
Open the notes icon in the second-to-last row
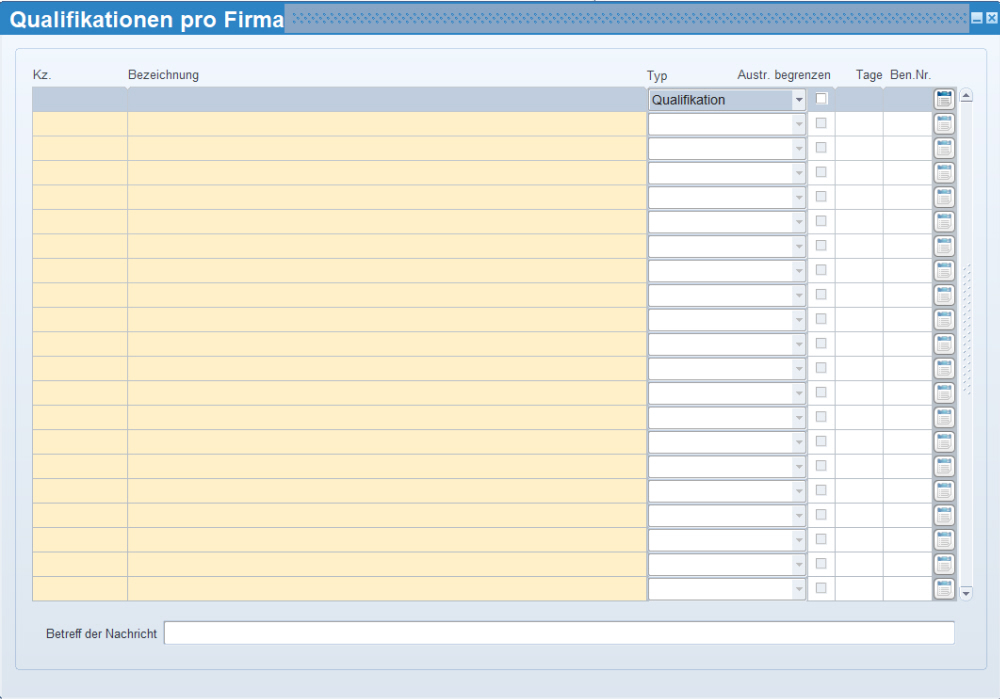coord(944,564)
